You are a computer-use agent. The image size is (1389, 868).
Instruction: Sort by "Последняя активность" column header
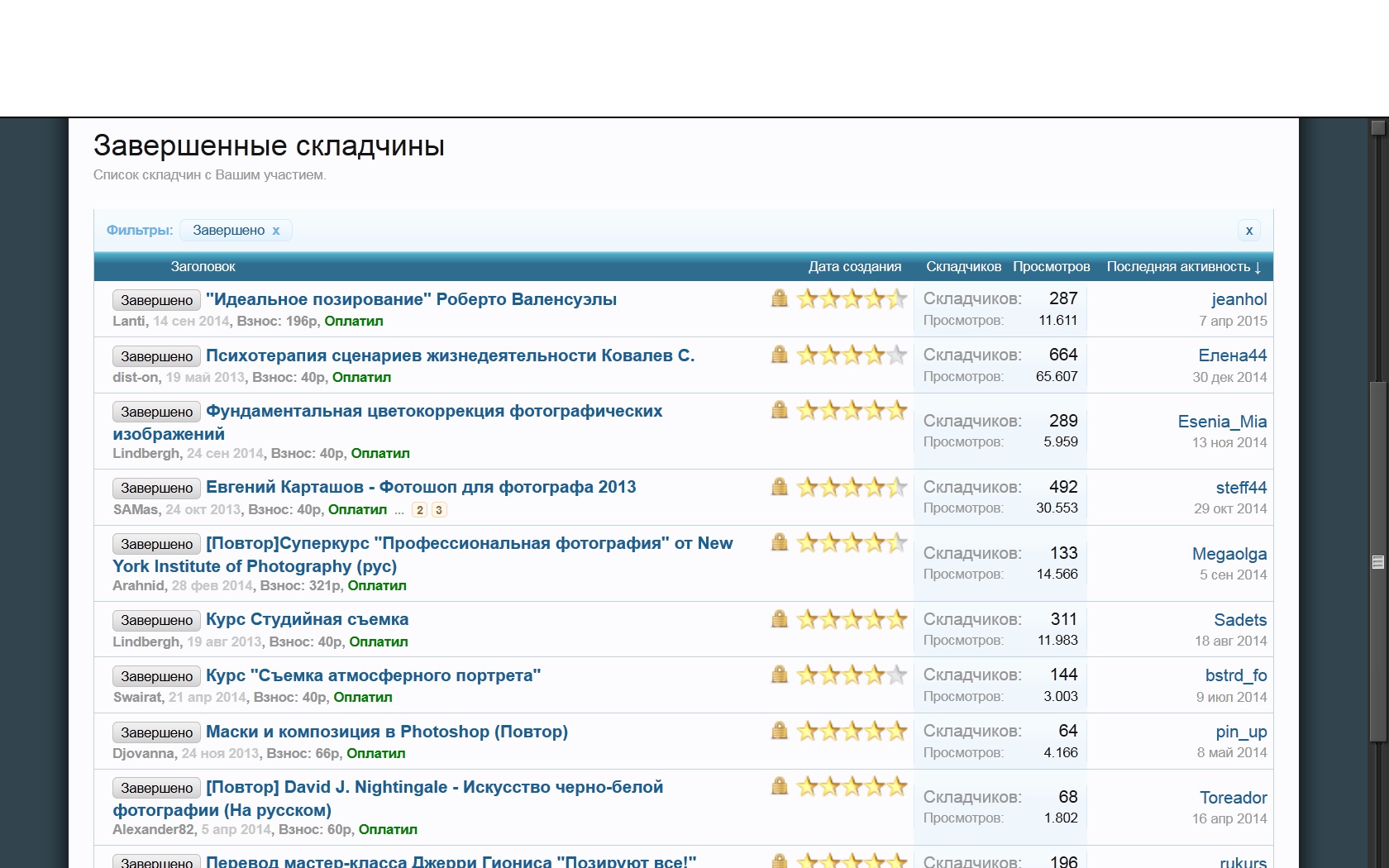coord(1182,267)
